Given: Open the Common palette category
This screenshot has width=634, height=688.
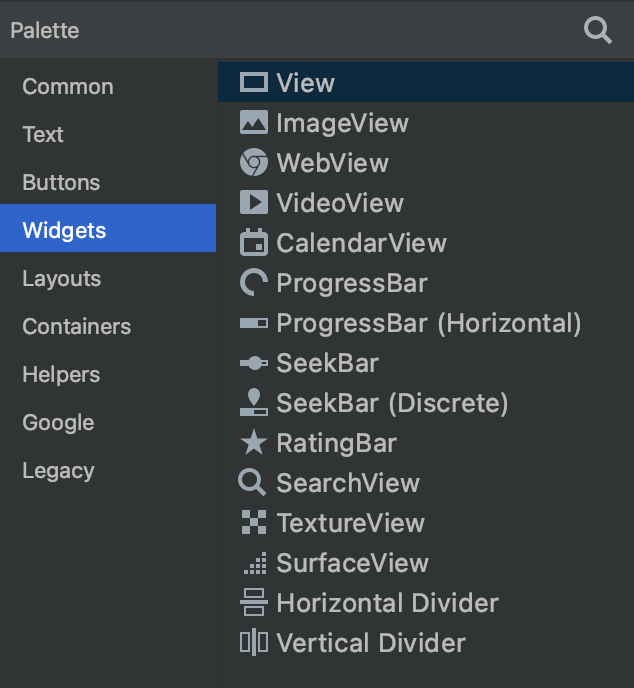Looking at the screenshot, I should 68,87.
